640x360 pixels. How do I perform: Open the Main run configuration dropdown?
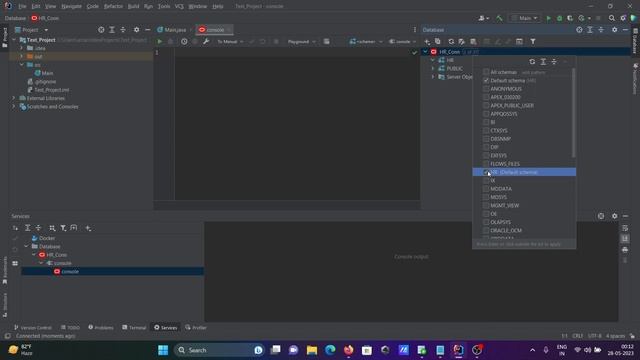525,18
